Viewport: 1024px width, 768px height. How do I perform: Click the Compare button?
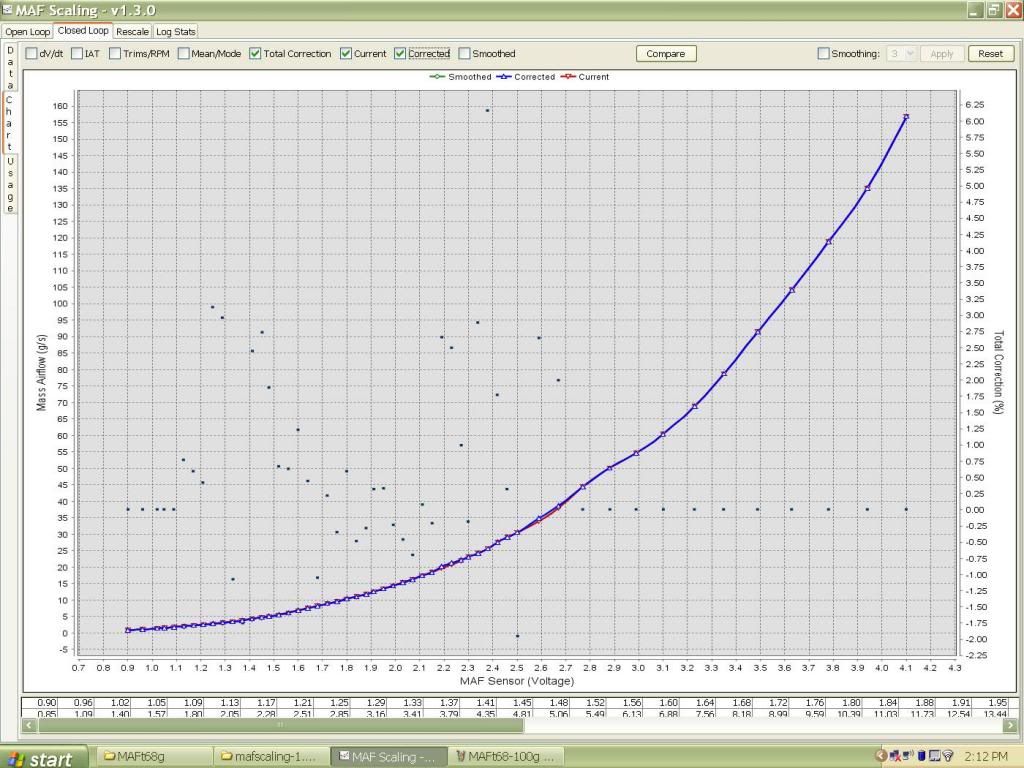click(665, 54)
